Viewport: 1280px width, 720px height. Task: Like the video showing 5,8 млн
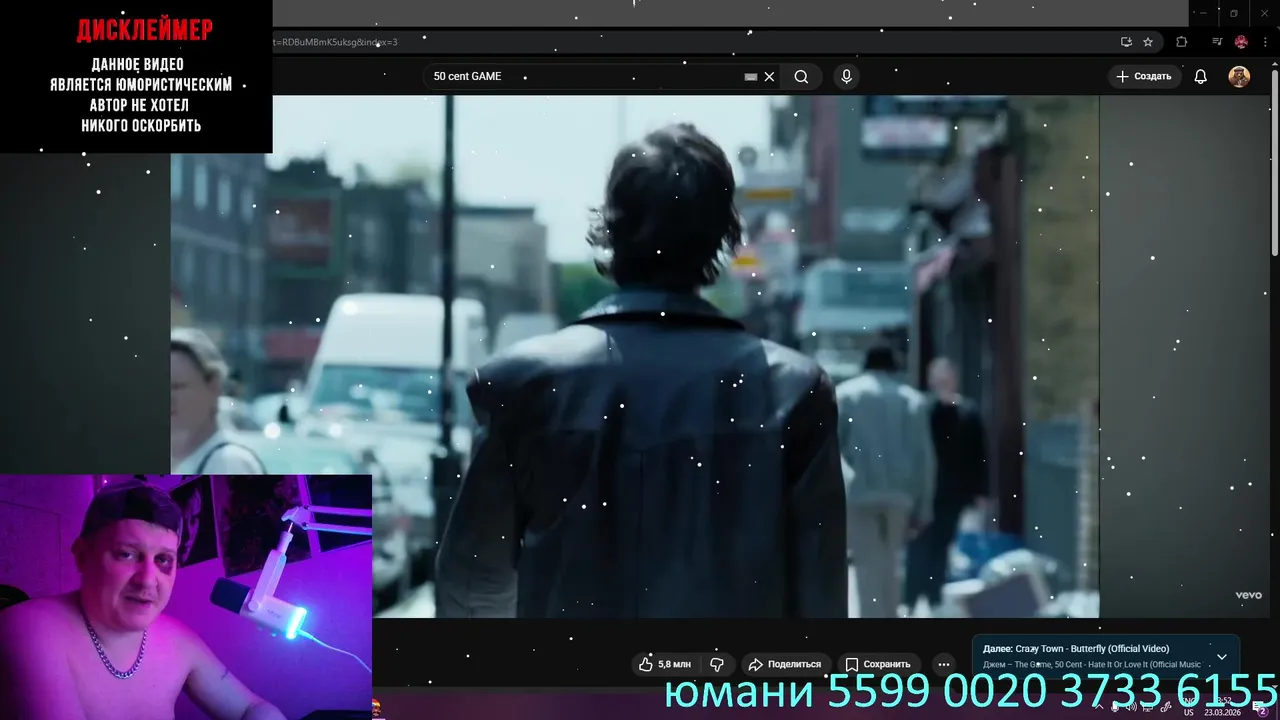pos(665,664)
